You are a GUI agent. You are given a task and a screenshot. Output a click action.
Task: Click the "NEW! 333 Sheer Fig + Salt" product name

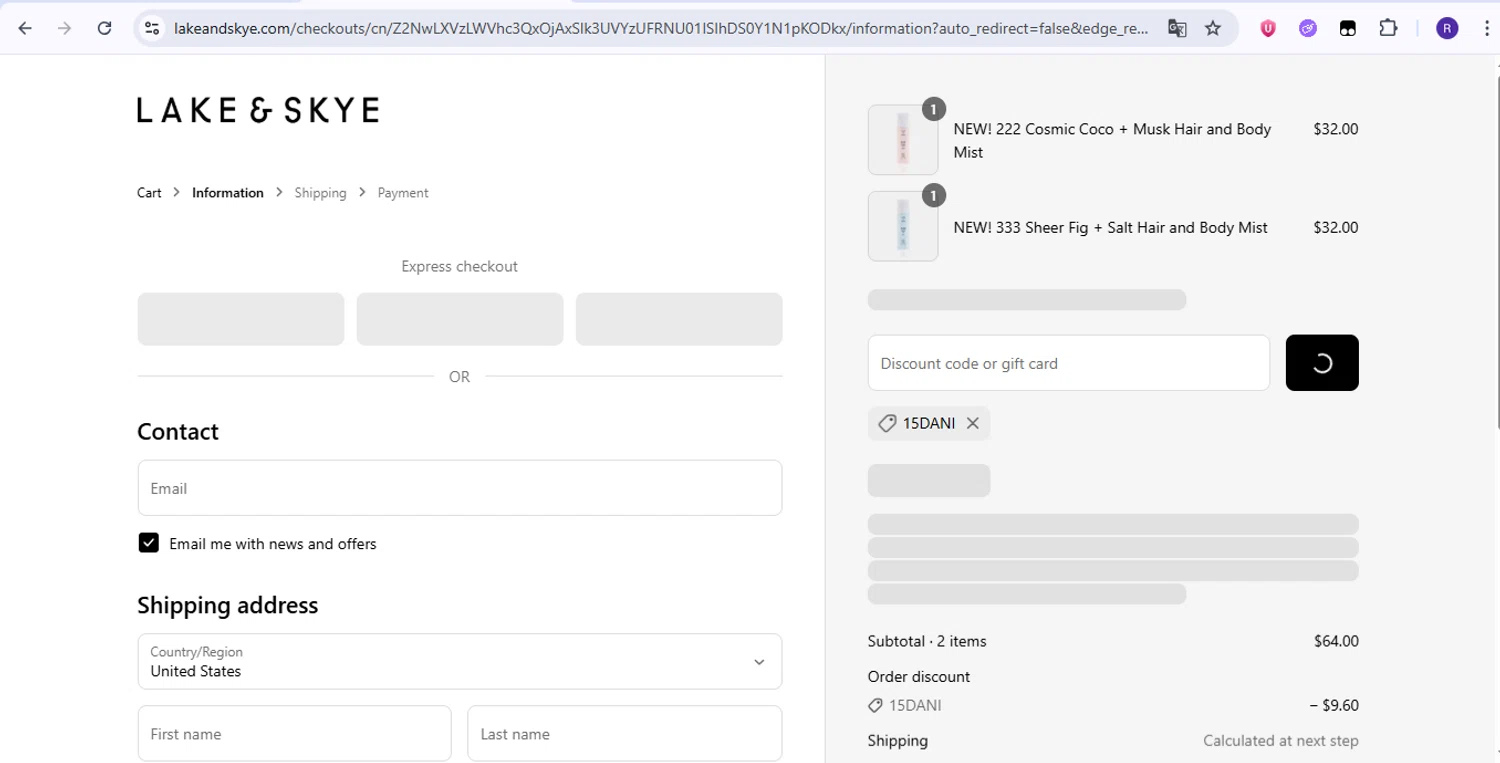coord(1110,227)
